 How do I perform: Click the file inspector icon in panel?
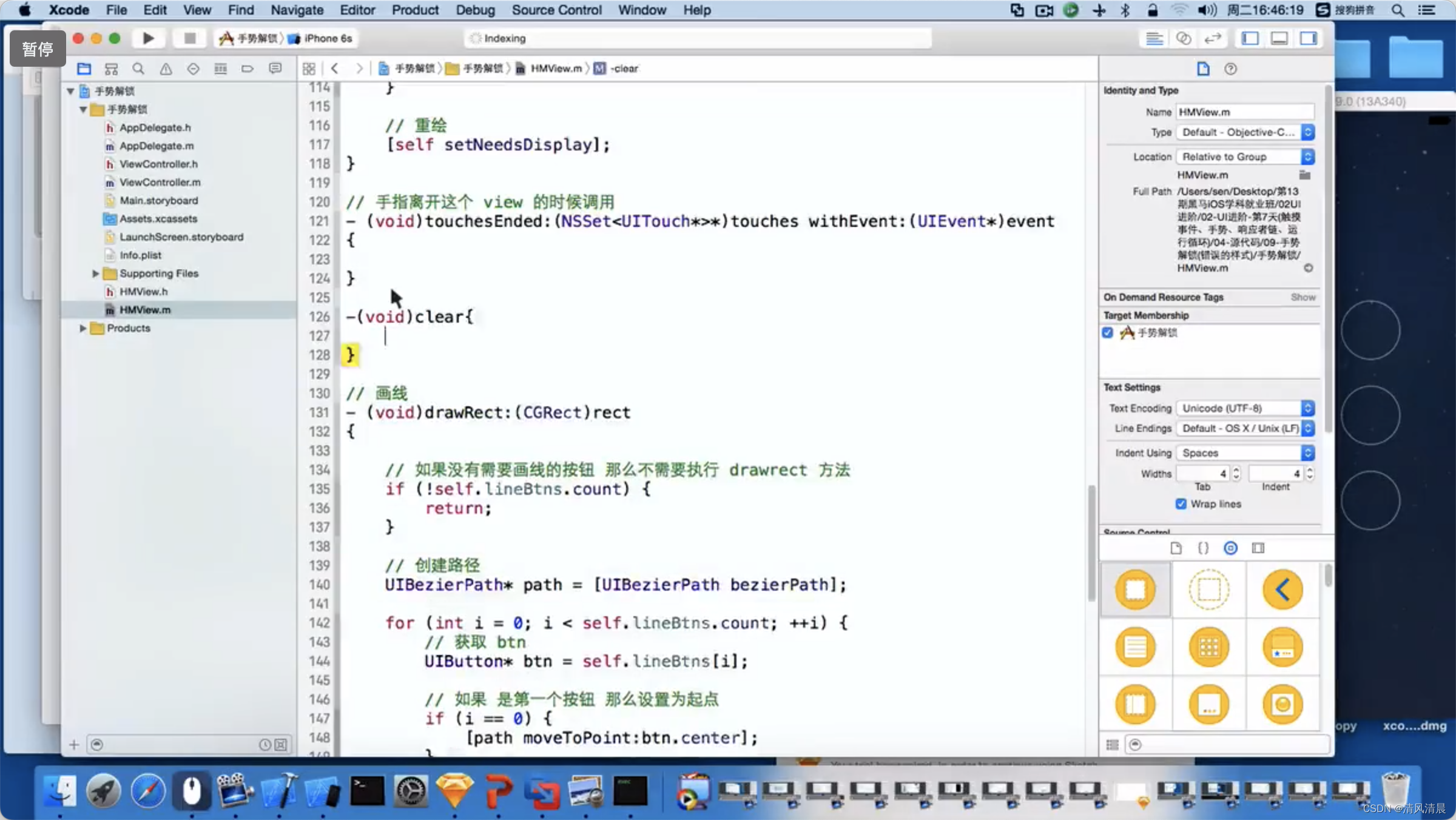[x=1203, y=68]
